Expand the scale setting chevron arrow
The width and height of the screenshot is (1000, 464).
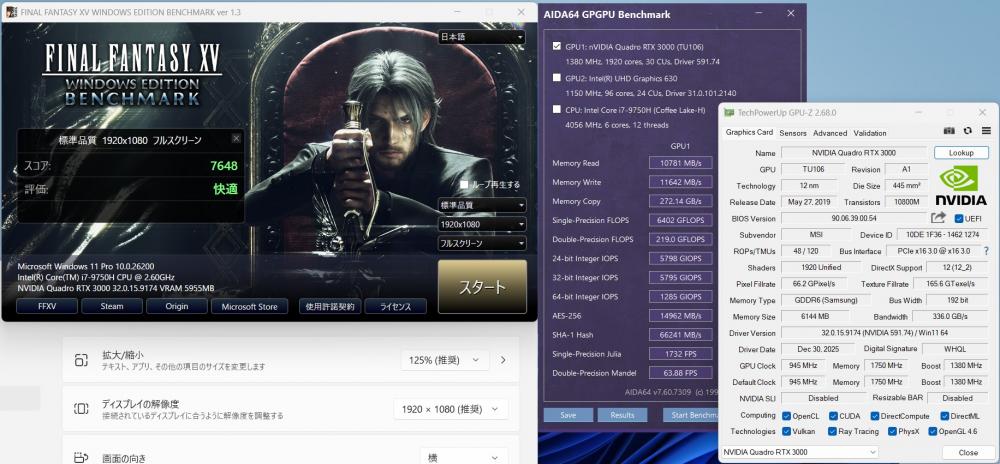[x=503, y=360]
